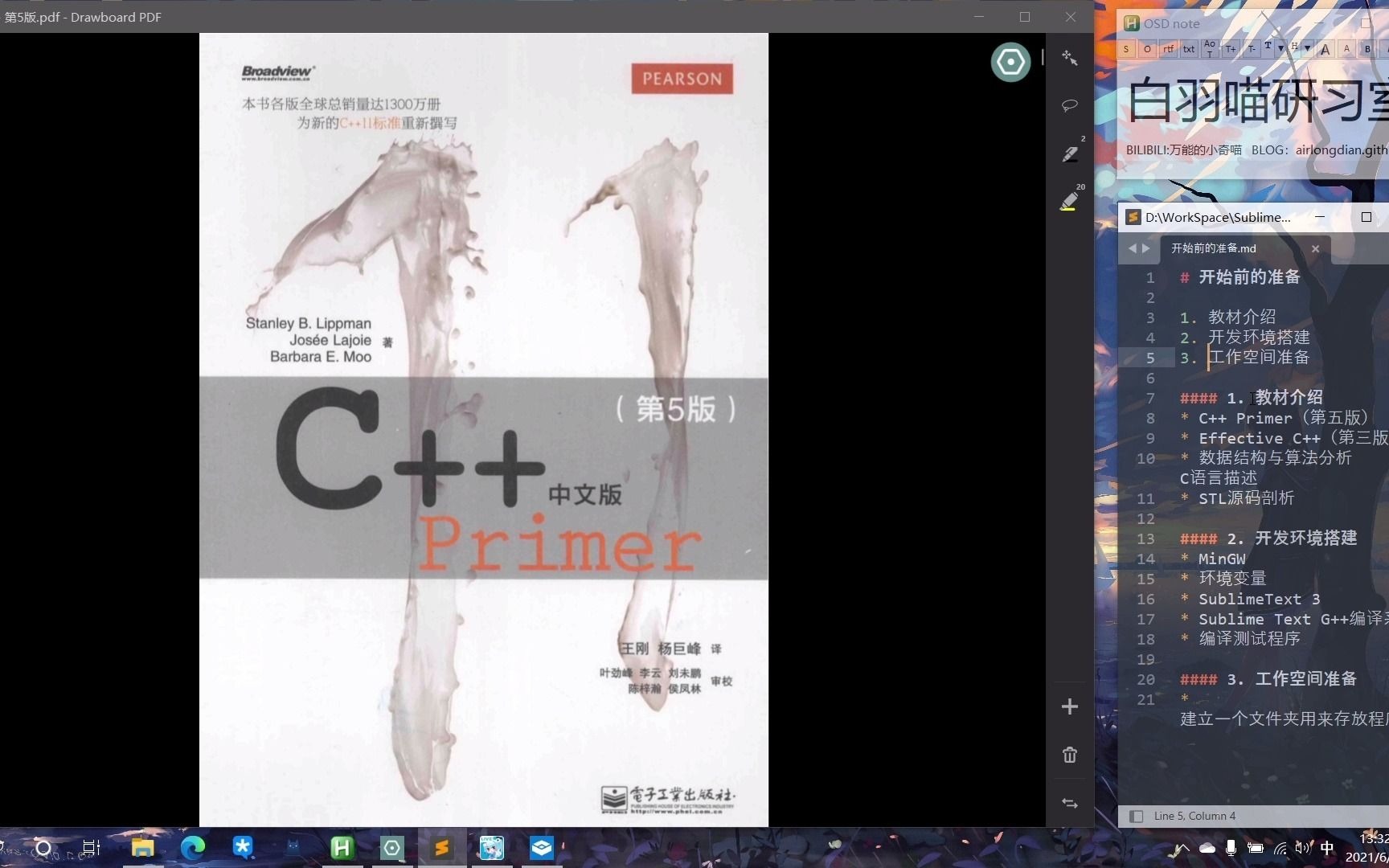Click the '#### 3. 工作空间准备' heading line

(x=1268, y=679)
